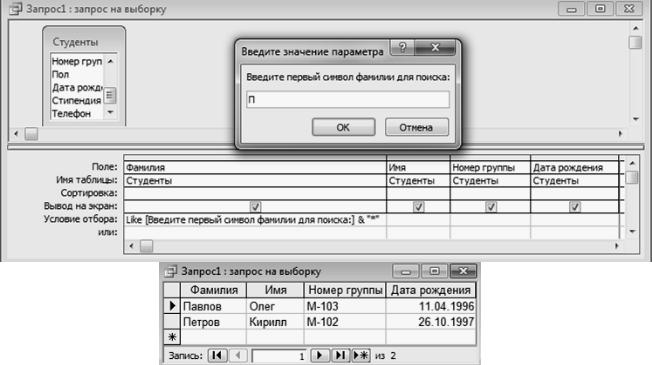Viewport: 652px width, 365px height.
Task: Select Стипендия field in Студенты list
Action: pos(77,100)
